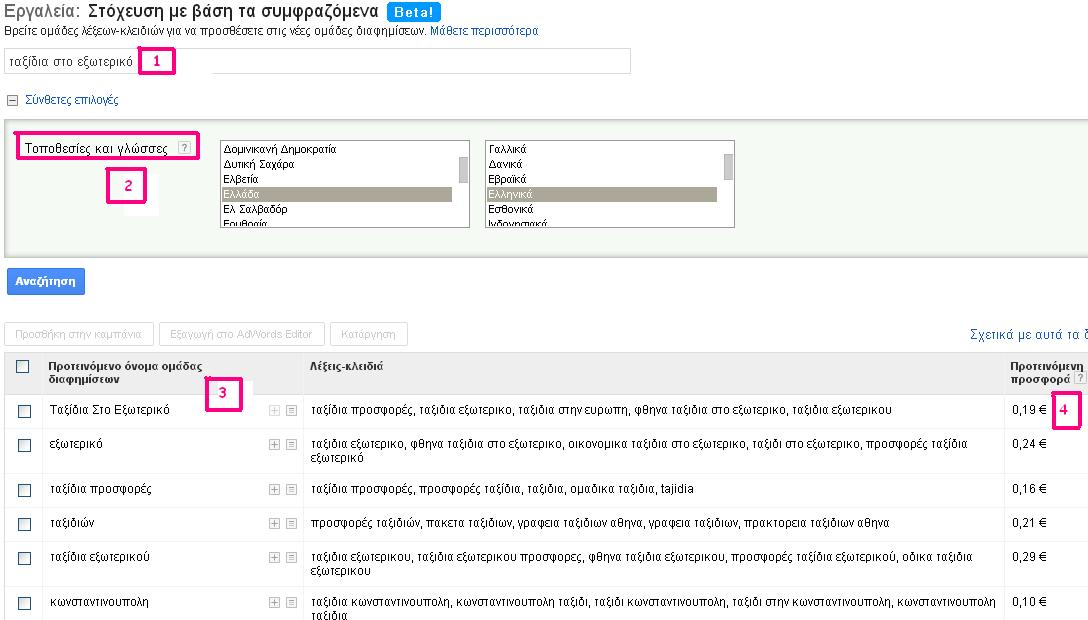Viewport: 1088px width, 620px height.
Task: Click help icon beside Προτεινόμενη προσφορά header
Action: tap(1080, 378)
